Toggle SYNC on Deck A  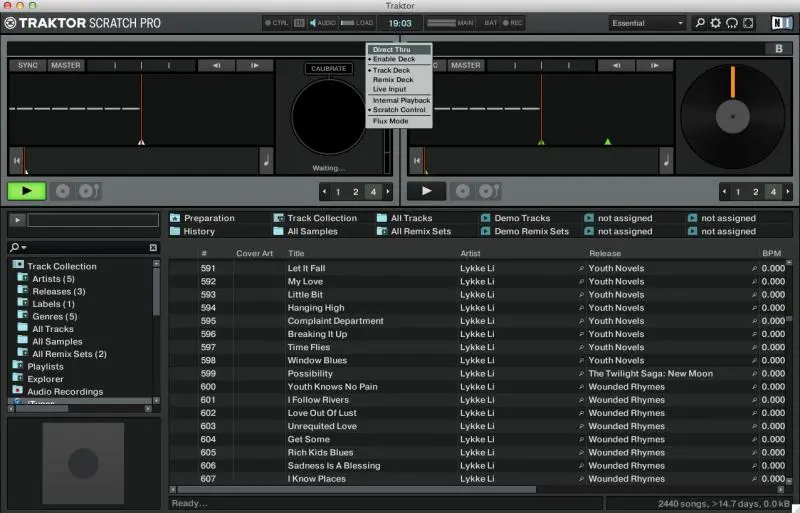pos(28,65)
